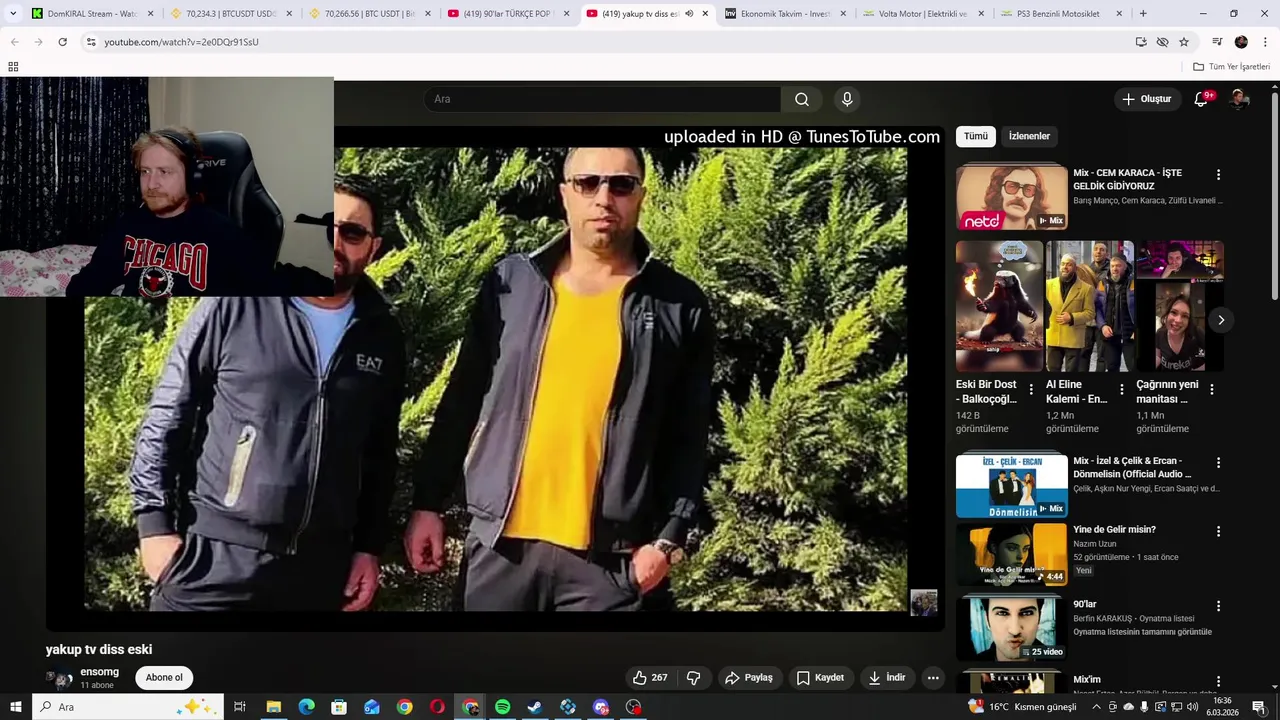Screen dimensions: 1280x720
Task: Open Microsoft Edge from the taskbar
Action: point(306,707)
